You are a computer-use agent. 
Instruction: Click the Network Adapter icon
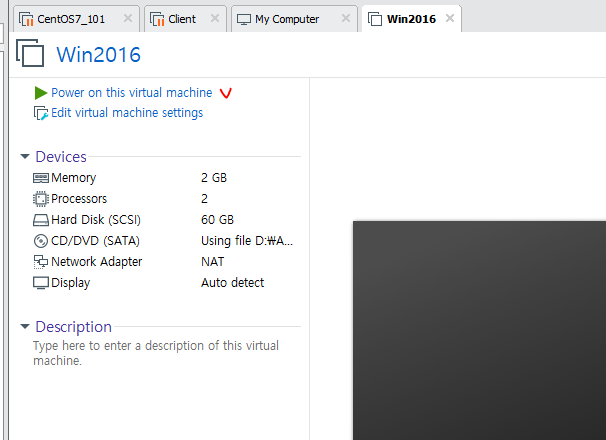coord(41,262)
